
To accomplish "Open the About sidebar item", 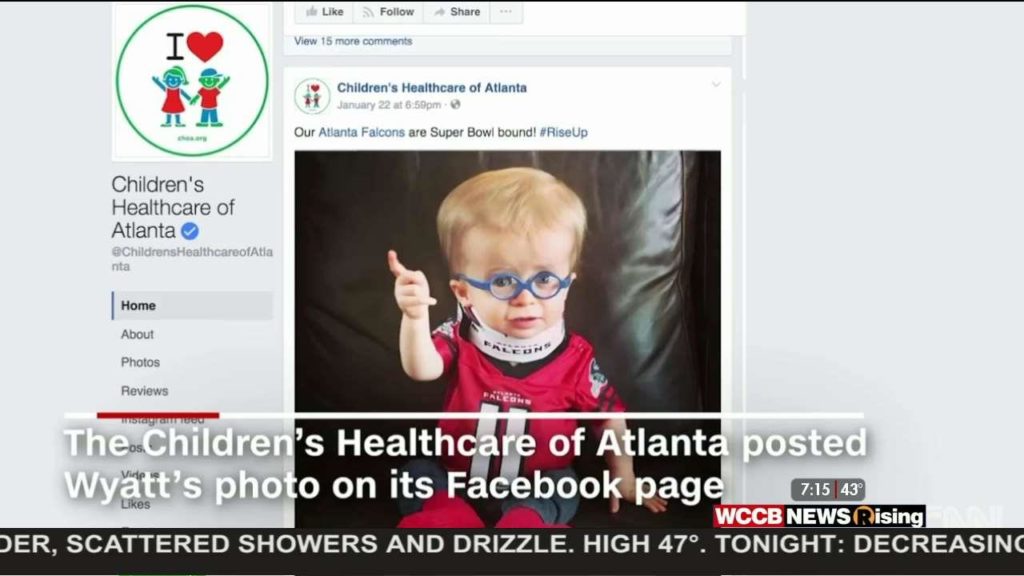I will click(137, 334).
